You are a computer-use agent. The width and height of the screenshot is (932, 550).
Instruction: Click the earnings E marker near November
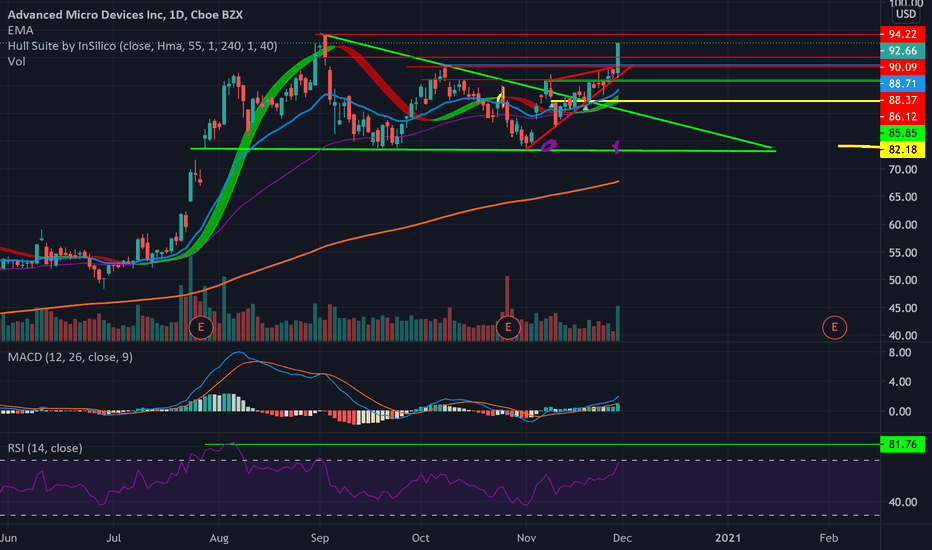[508, 327]
